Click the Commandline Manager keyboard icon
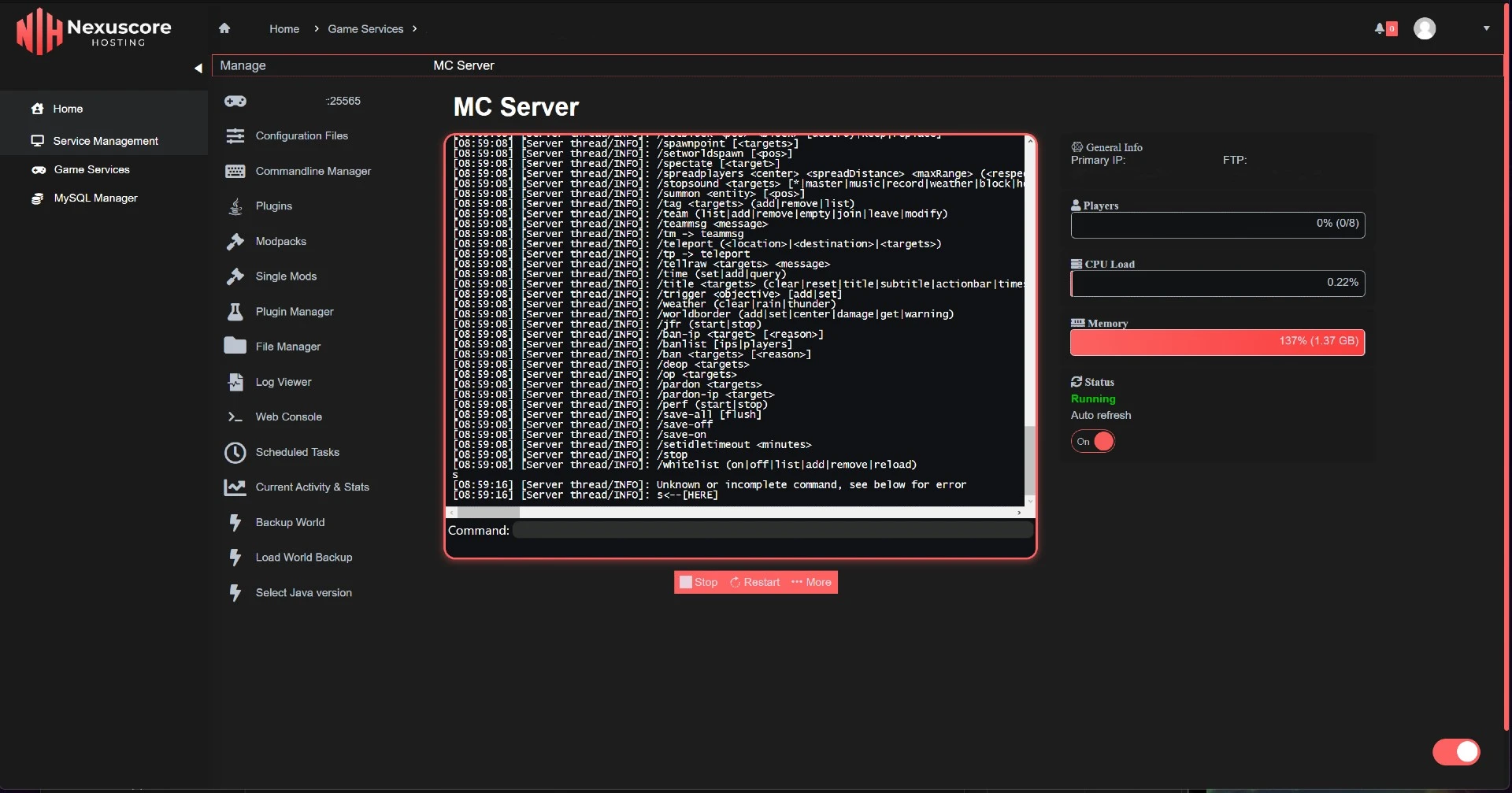Viewport: 1512px width, 793px height. point(235,171)
